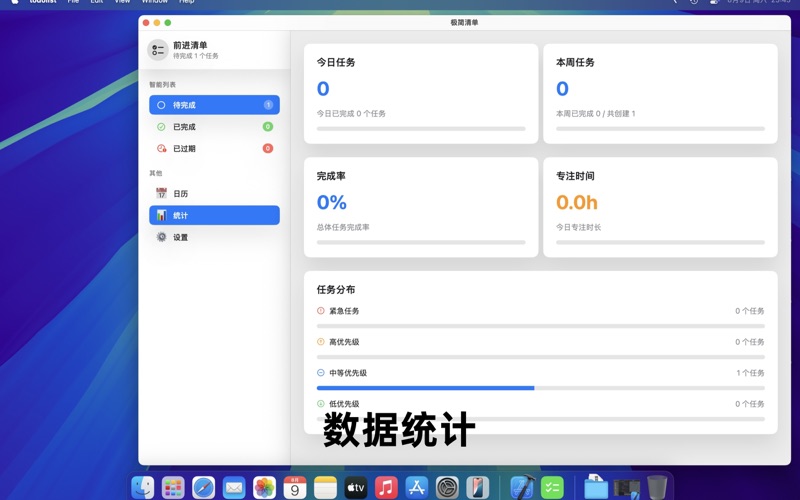Click the red clock icon for 已过期

click(161, 148)
